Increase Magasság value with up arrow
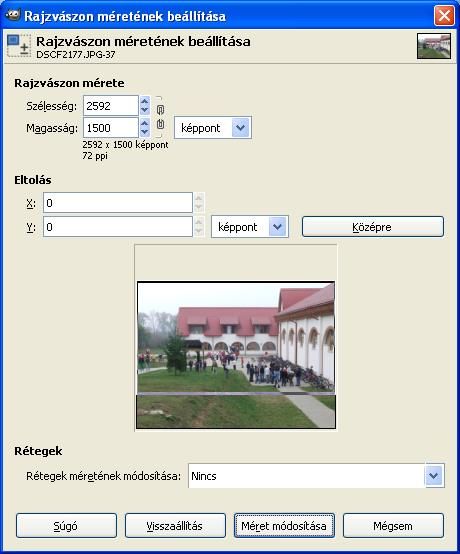 coord(144,123)
